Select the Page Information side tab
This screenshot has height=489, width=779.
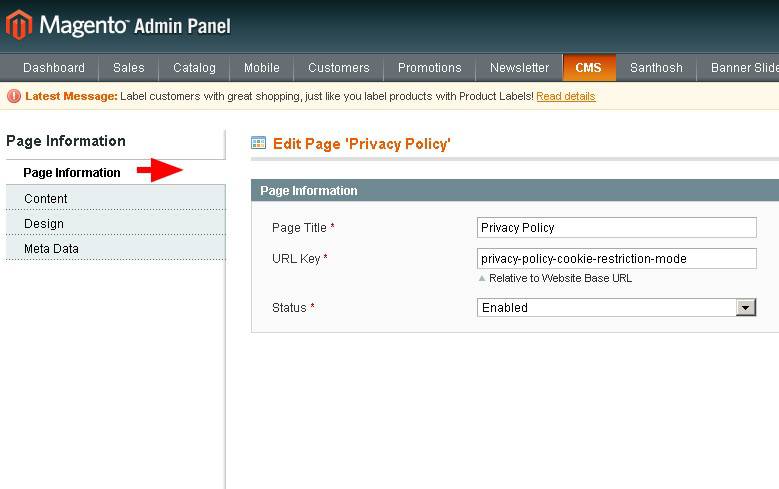pos(72,173)
